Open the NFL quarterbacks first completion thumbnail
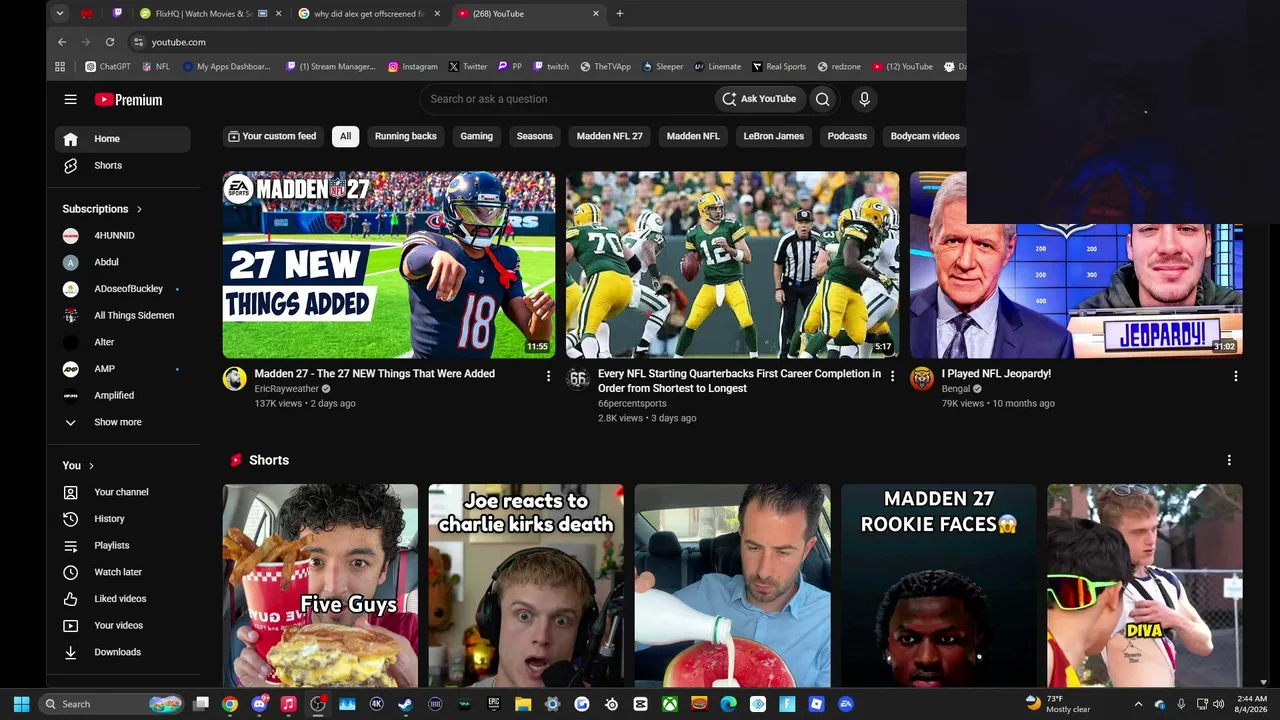This screenshot has height=720, width=1280. coord(732,265)
